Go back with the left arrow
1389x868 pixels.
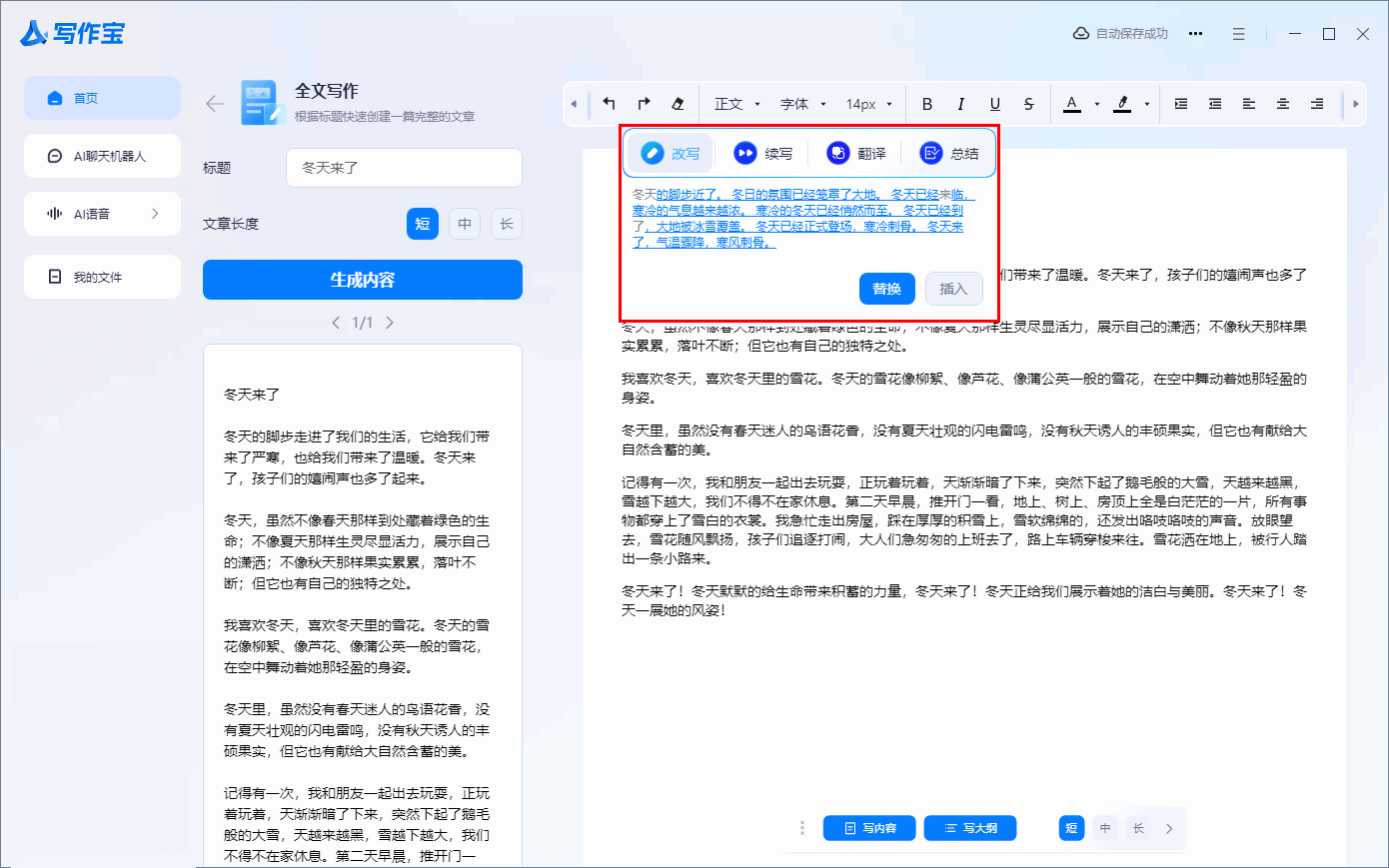[x=215, y=104]
